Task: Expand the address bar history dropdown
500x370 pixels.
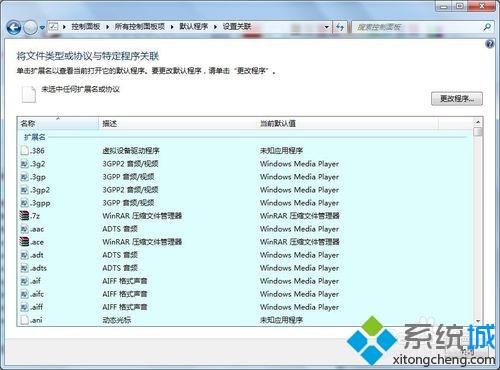Action: click(x=327, y=27)
